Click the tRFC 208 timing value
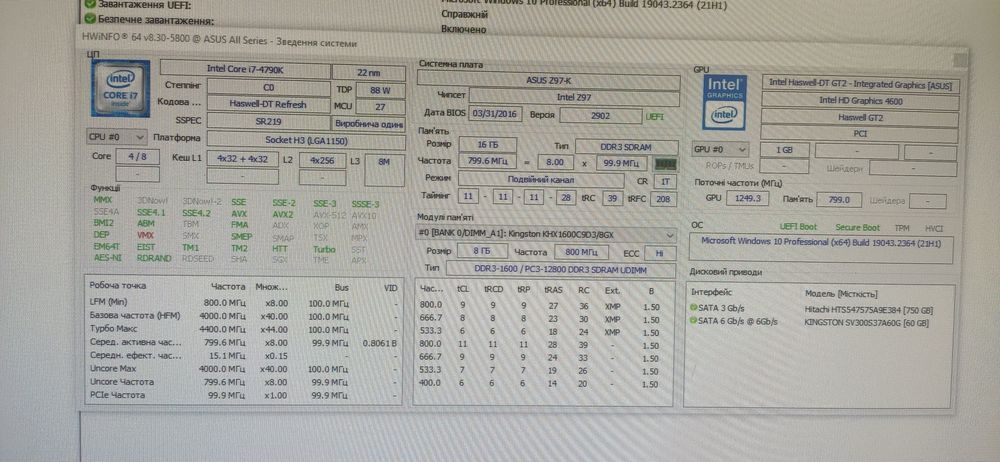 click(x=663, y=199)
